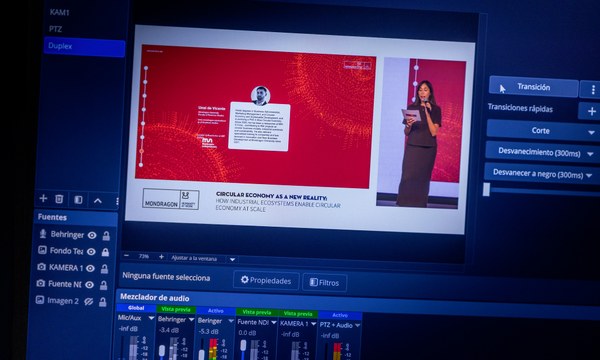Click the Activo label above PTZ + Audio

click(x=340, y=315)
